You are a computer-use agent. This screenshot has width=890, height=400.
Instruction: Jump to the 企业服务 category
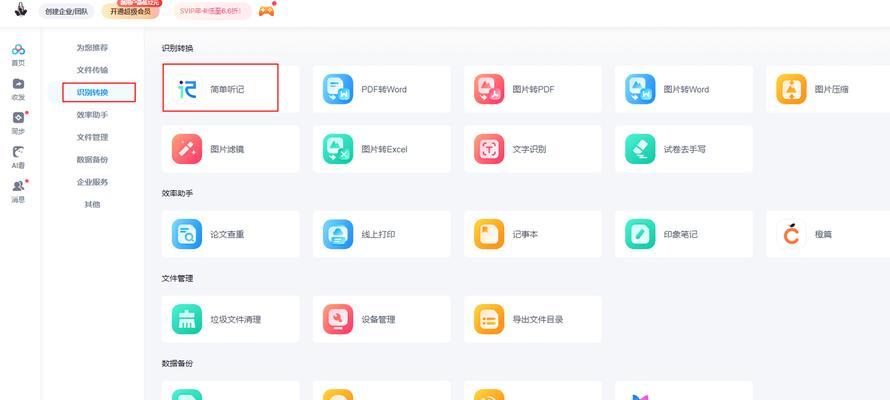(92, 182)
